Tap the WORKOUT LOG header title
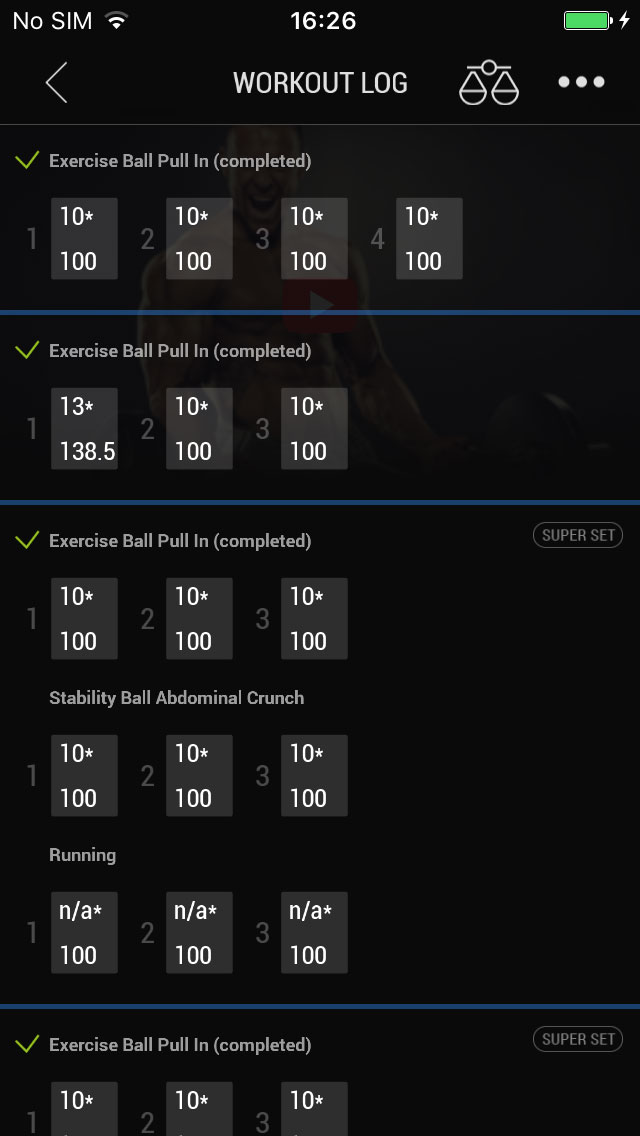The width and height of the screenshot is (640, 1136). pos(320,83)
